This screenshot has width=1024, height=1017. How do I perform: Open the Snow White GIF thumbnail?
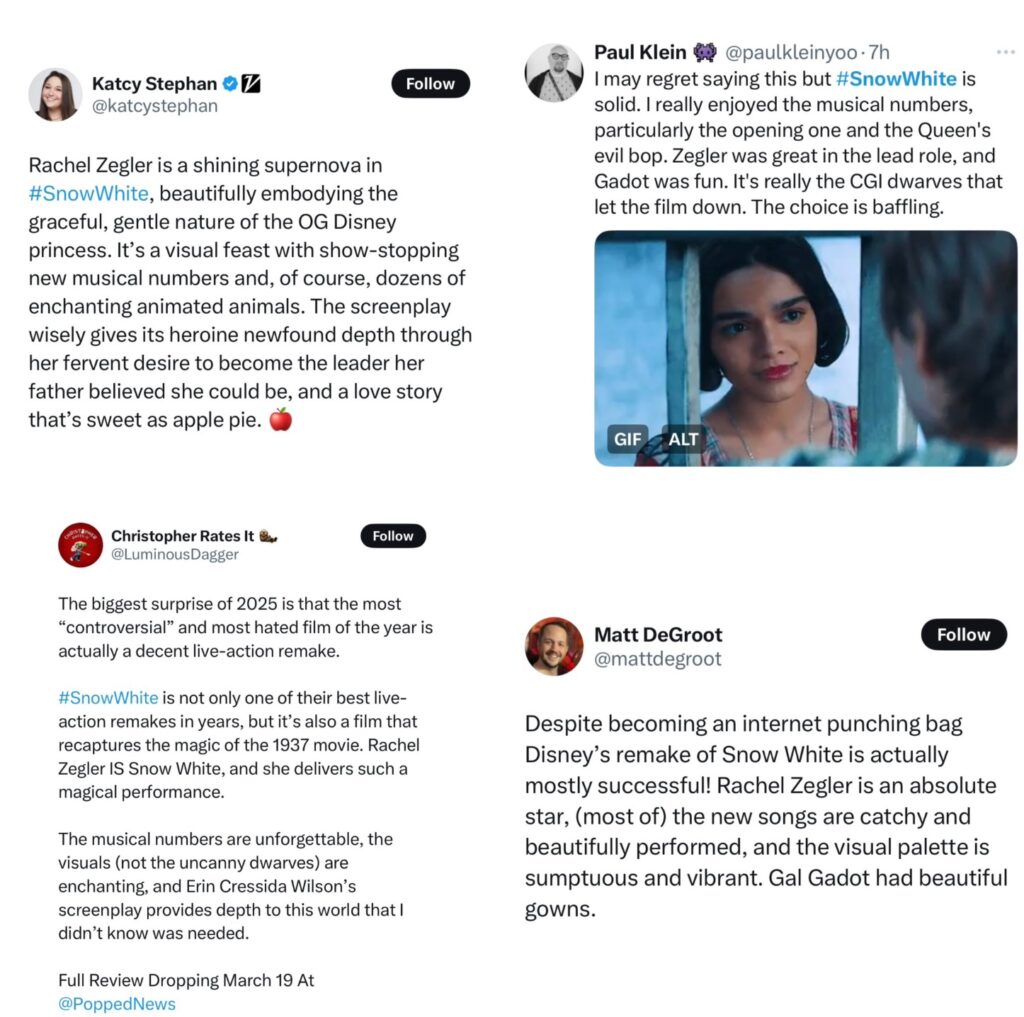[805, 348]
